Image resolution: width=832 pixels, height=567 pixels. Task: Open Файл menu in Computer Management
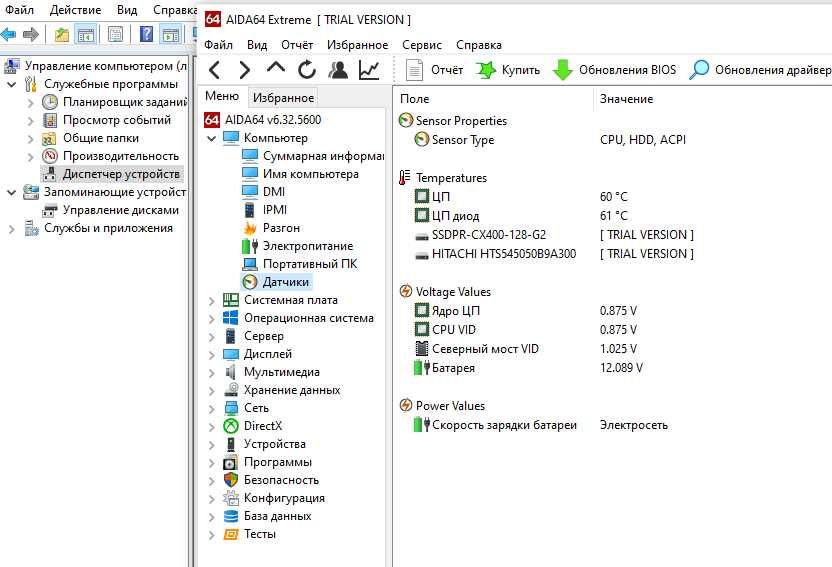click(x=19, y=10)
